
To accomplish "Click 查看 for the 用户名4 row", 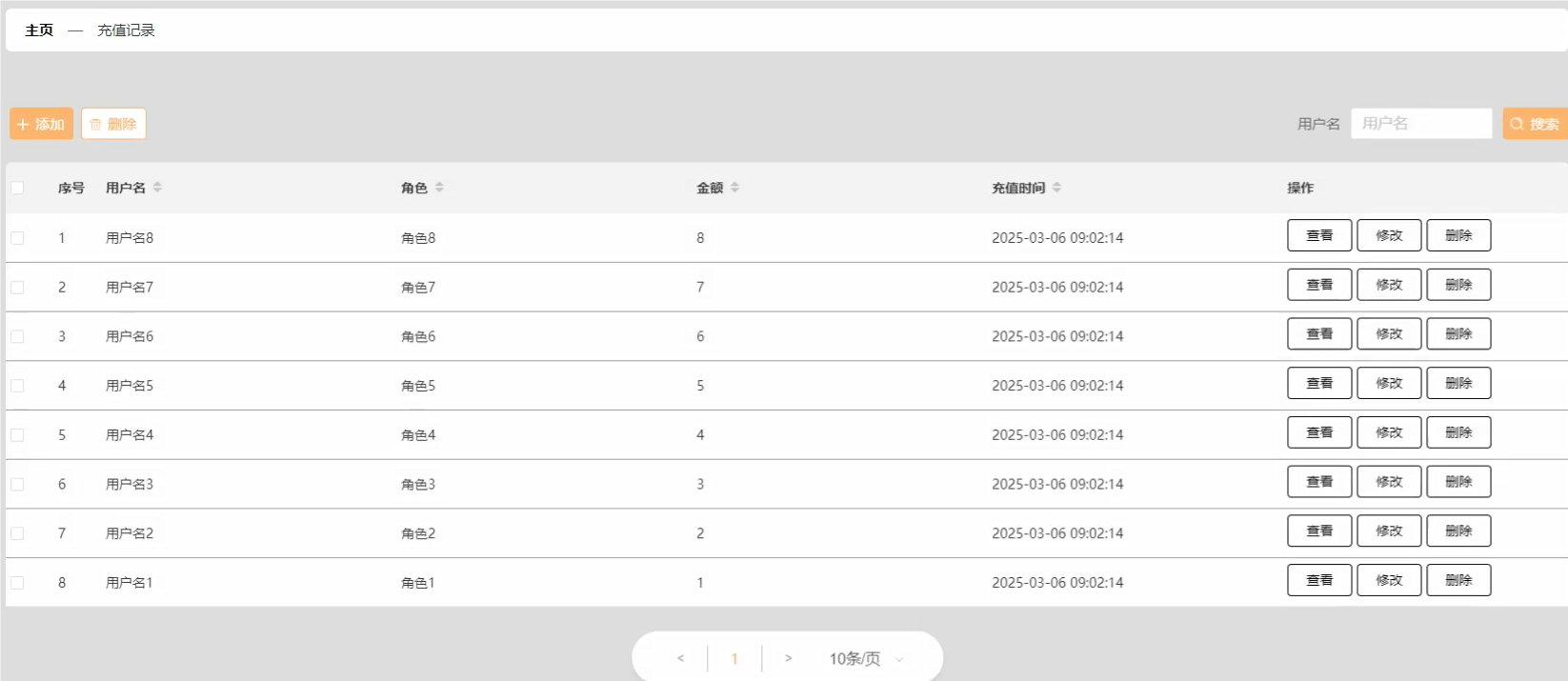I will 1319,432.
